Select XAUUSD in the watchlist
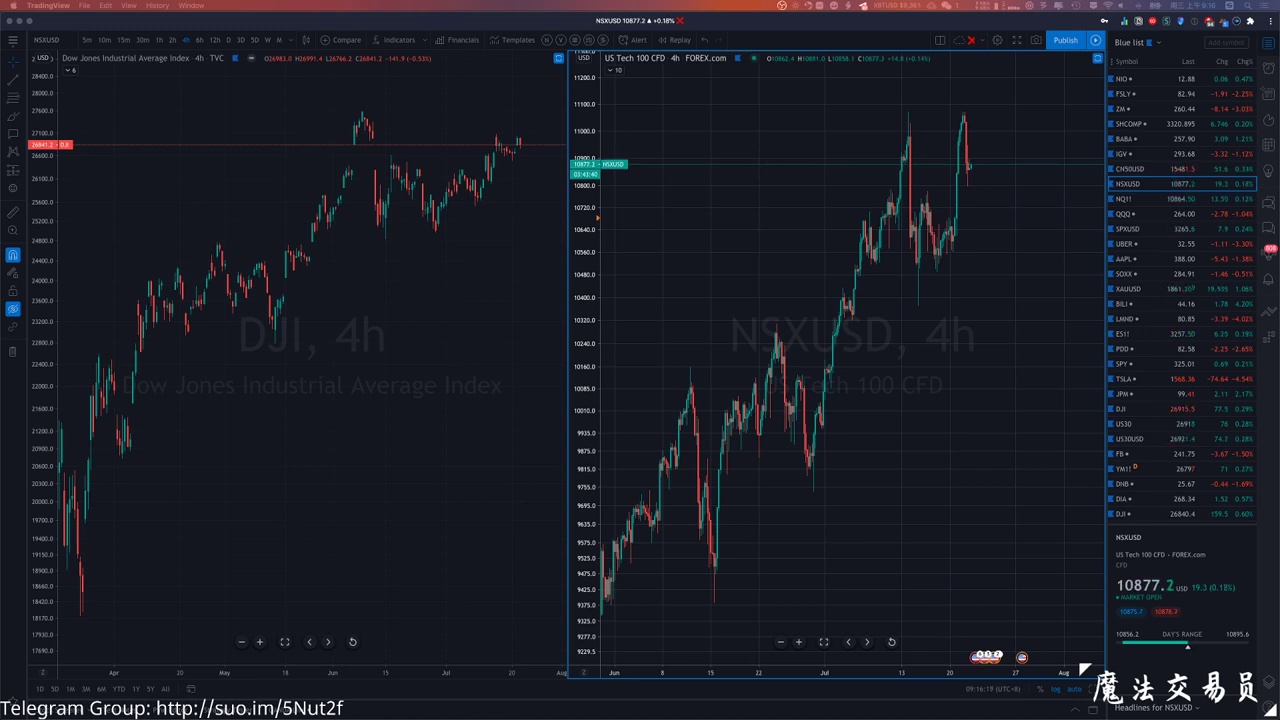 click(x=1181, y=289)
